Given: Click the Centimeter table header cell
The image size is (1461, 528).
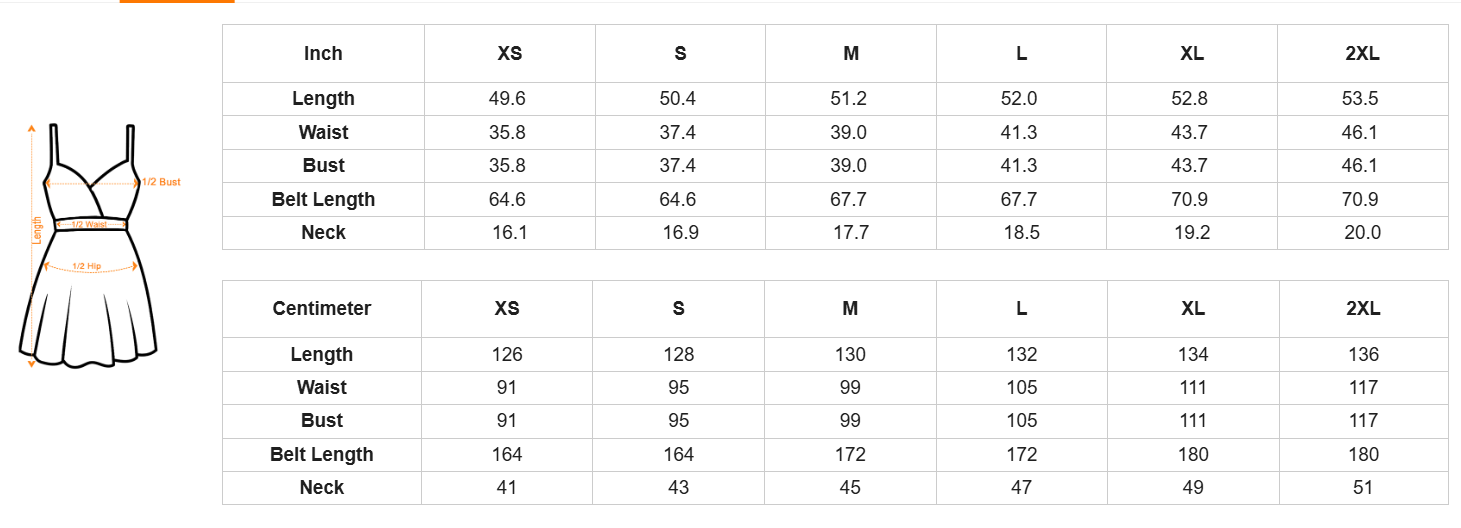Looking at the screenshot, I should pyautogui.click(x=322, y=309).
